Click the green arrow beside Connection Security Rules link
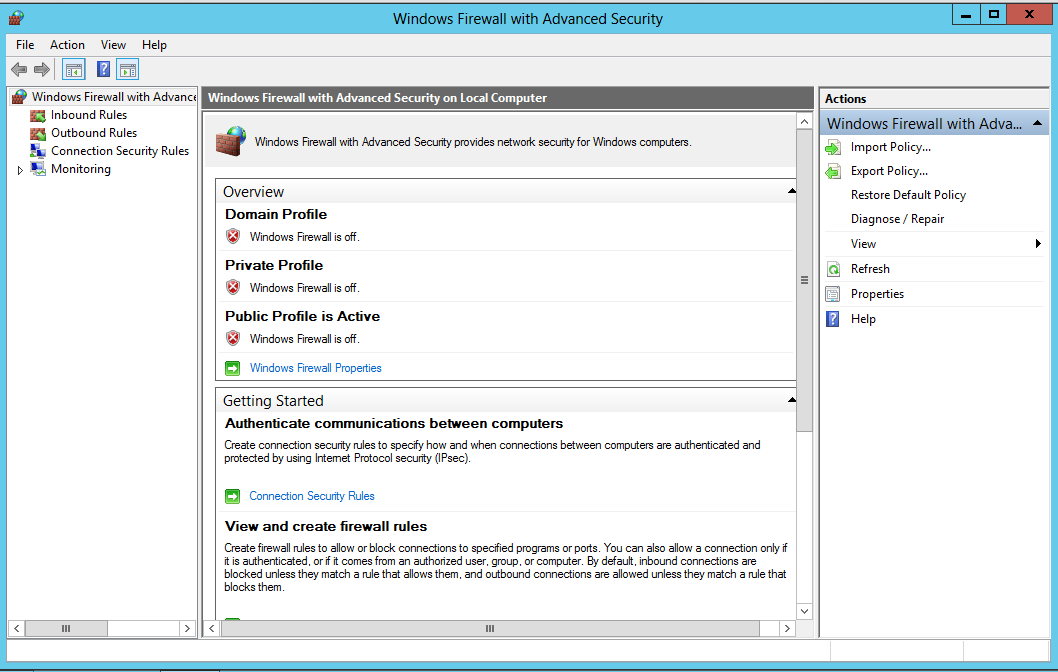This screenshot has width=1058, height=672. [232, 497]
